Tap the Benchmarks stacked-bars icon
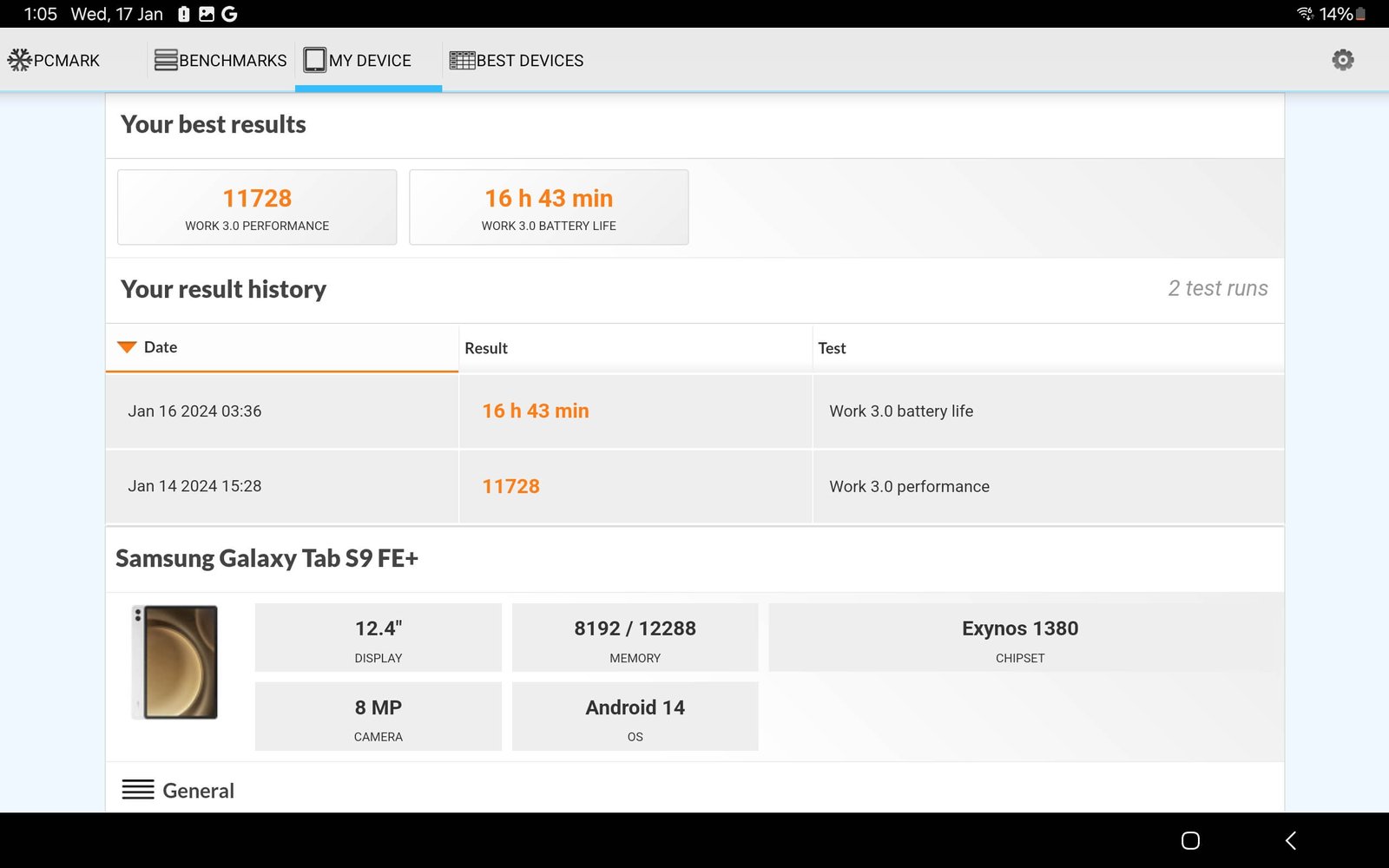This screenshot has height=868, width=1389. tap(166, 60)
